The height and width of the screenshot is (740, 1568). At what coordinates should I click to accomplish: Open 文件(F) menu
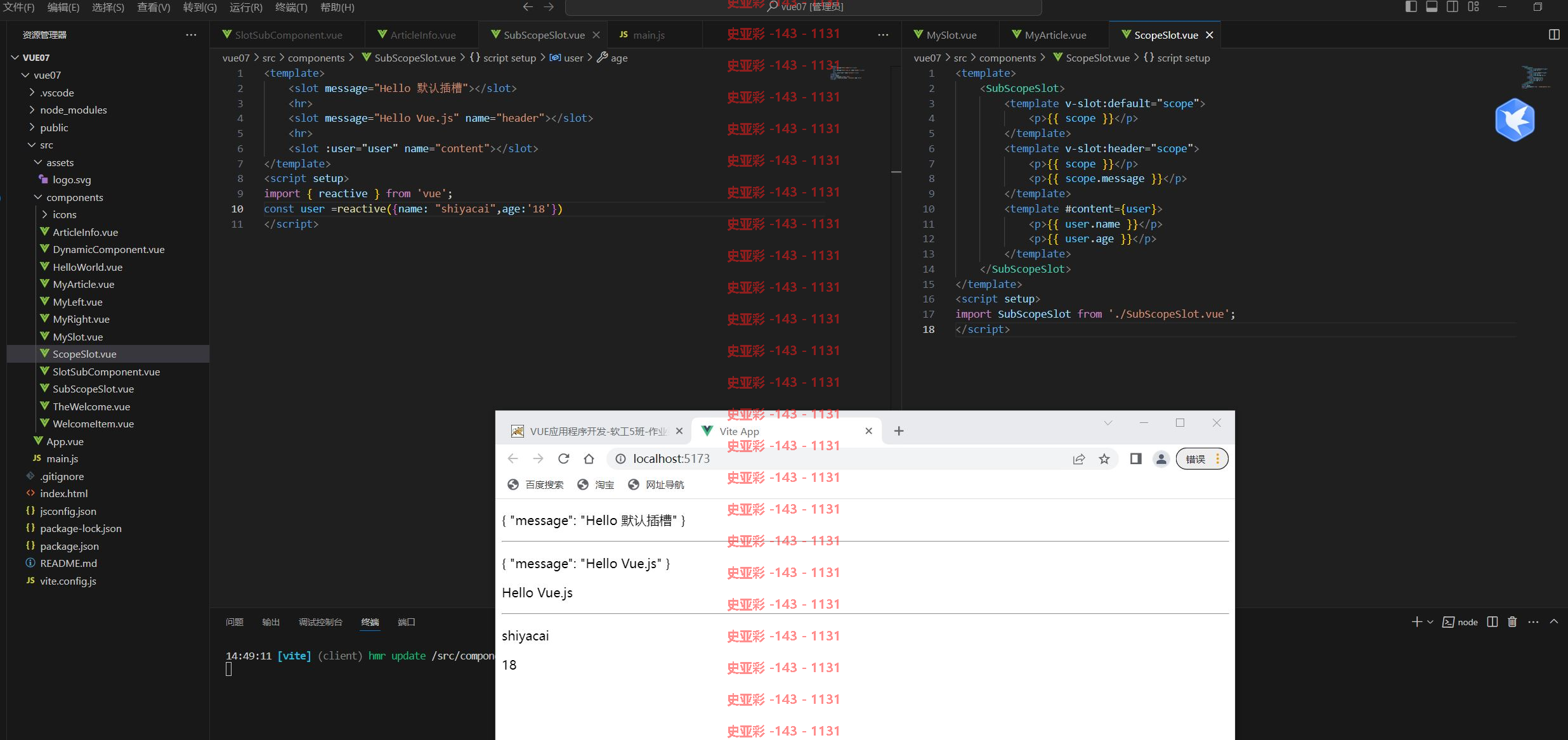coord(19,7)
